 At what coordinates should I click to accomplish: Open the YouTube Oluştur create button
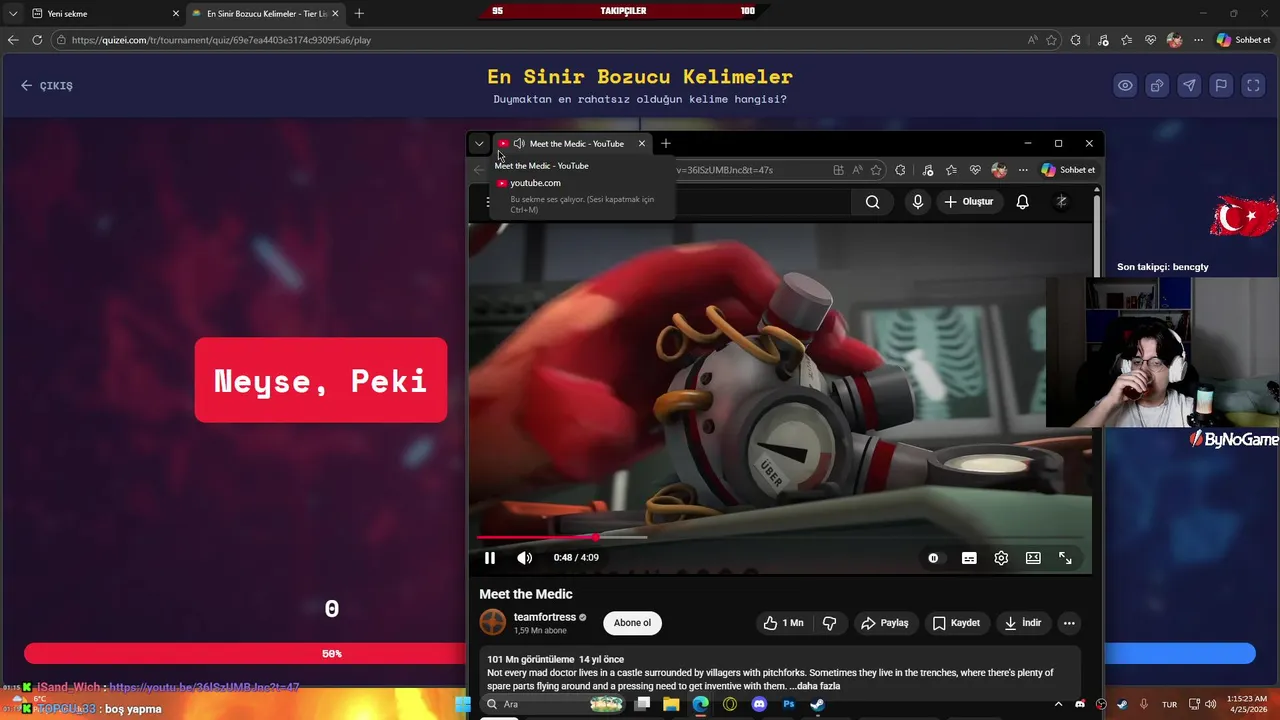(968, 202)
